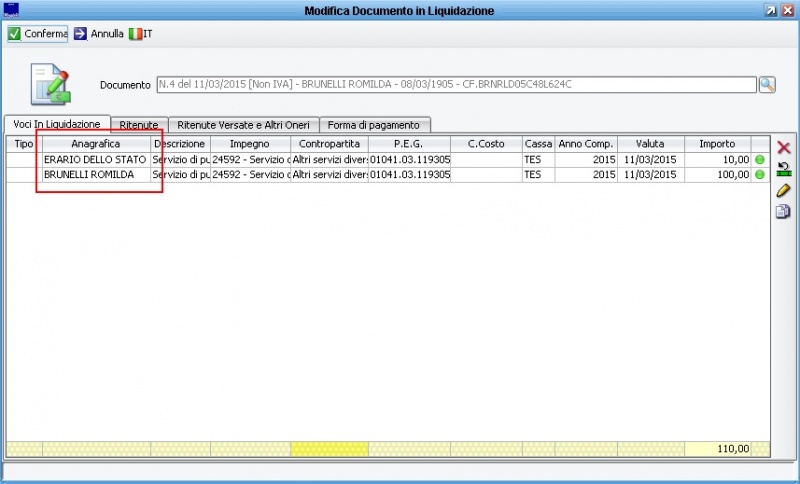Switch to the Ritenute tab
Viewport: 800px width, 484px height.
(x=138, y=125)
